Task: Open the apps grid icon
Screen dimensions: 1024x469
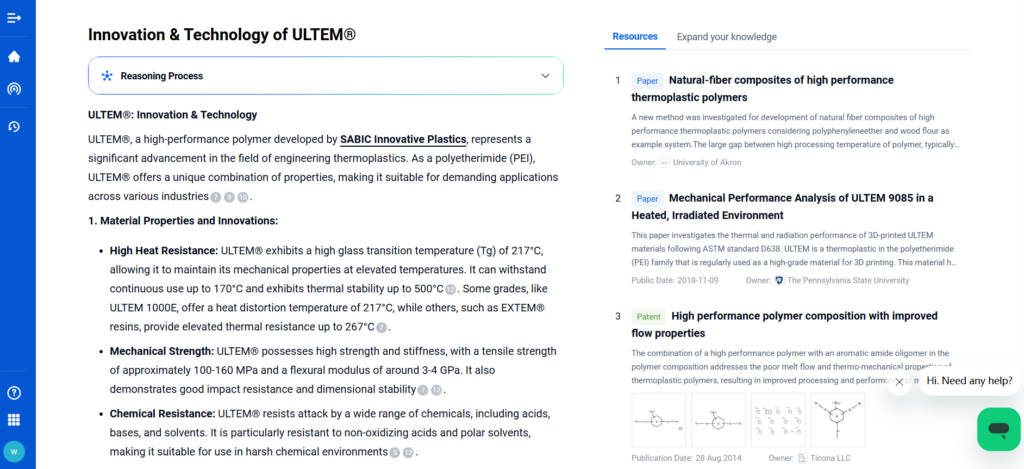Action: (14, 420)
